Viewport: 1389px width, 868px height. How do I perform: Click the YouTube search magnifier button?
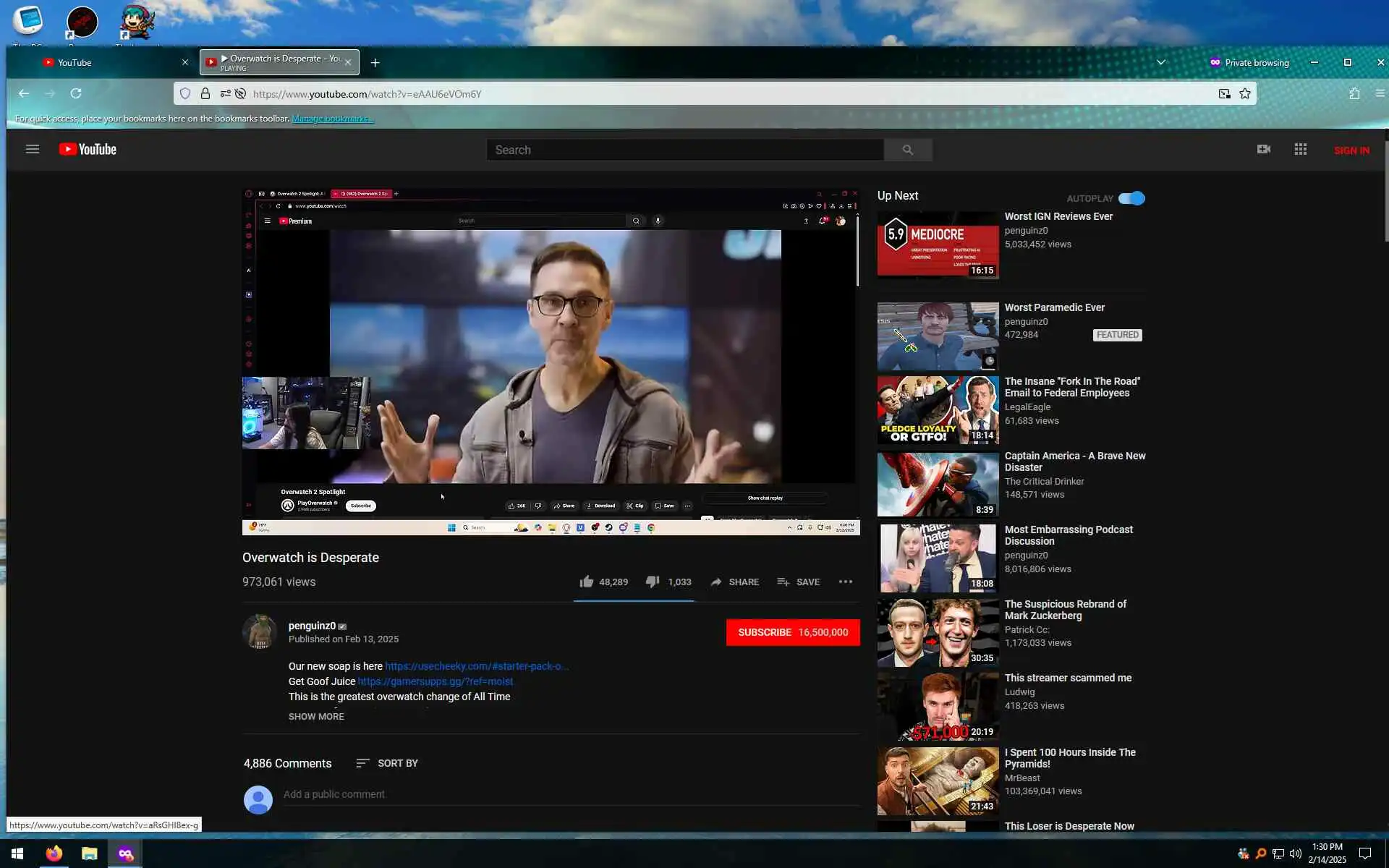907,150
